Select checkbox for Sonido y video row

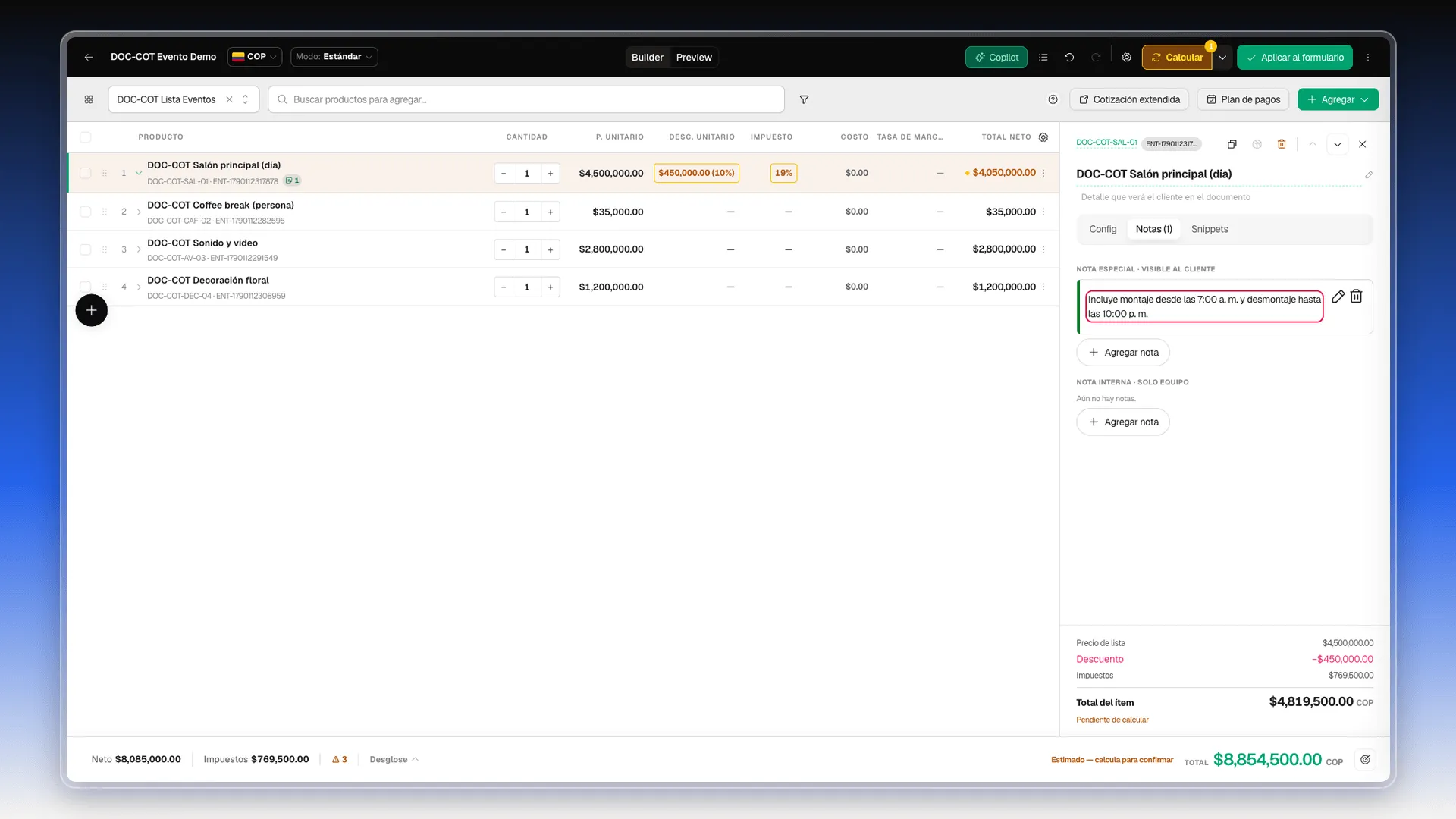(x=86, y=249)
